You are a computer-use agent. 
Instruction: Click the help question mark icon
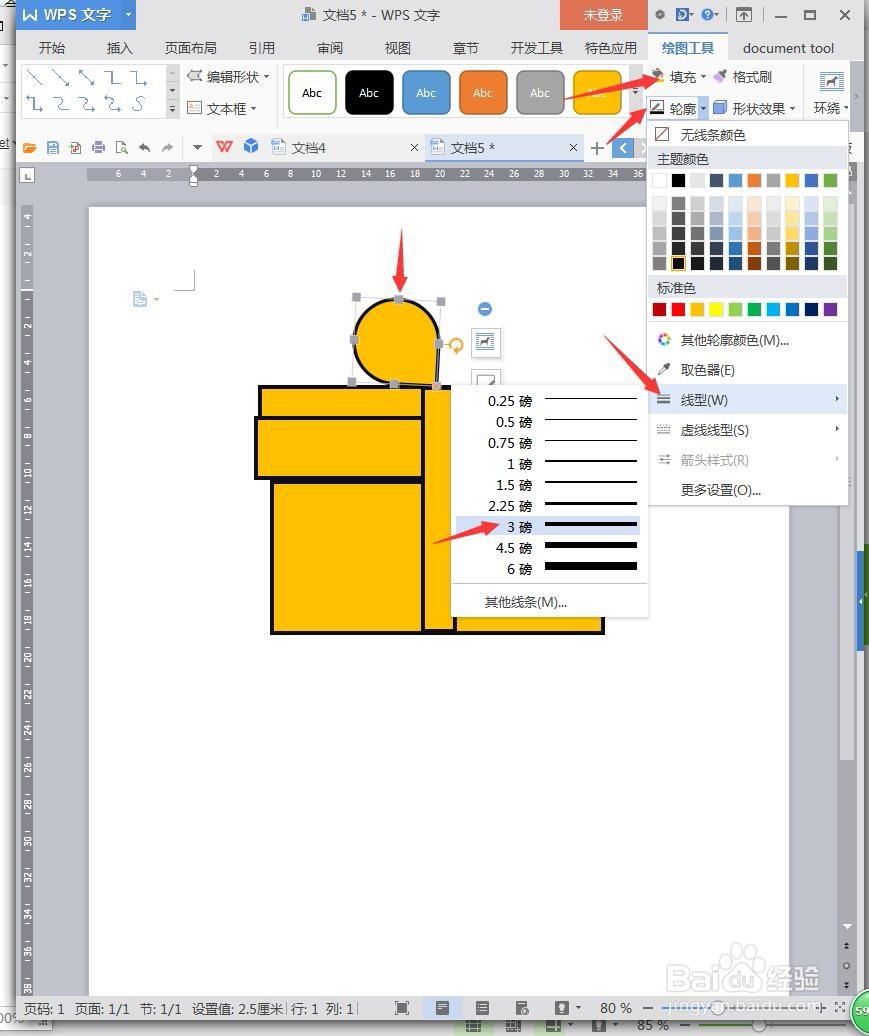pyautogui.click(x=707, y=15)
